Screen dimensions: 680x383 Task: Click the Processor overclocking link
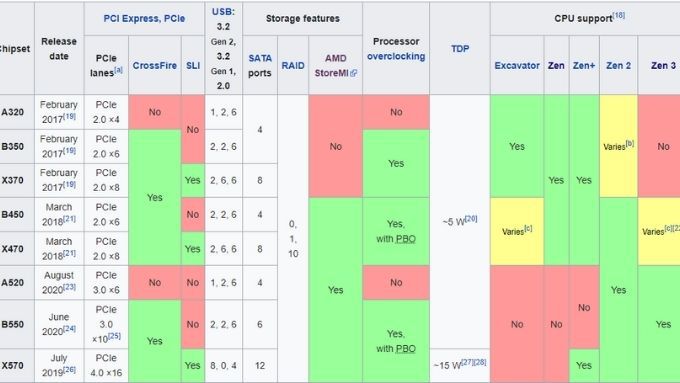point(396,56)
